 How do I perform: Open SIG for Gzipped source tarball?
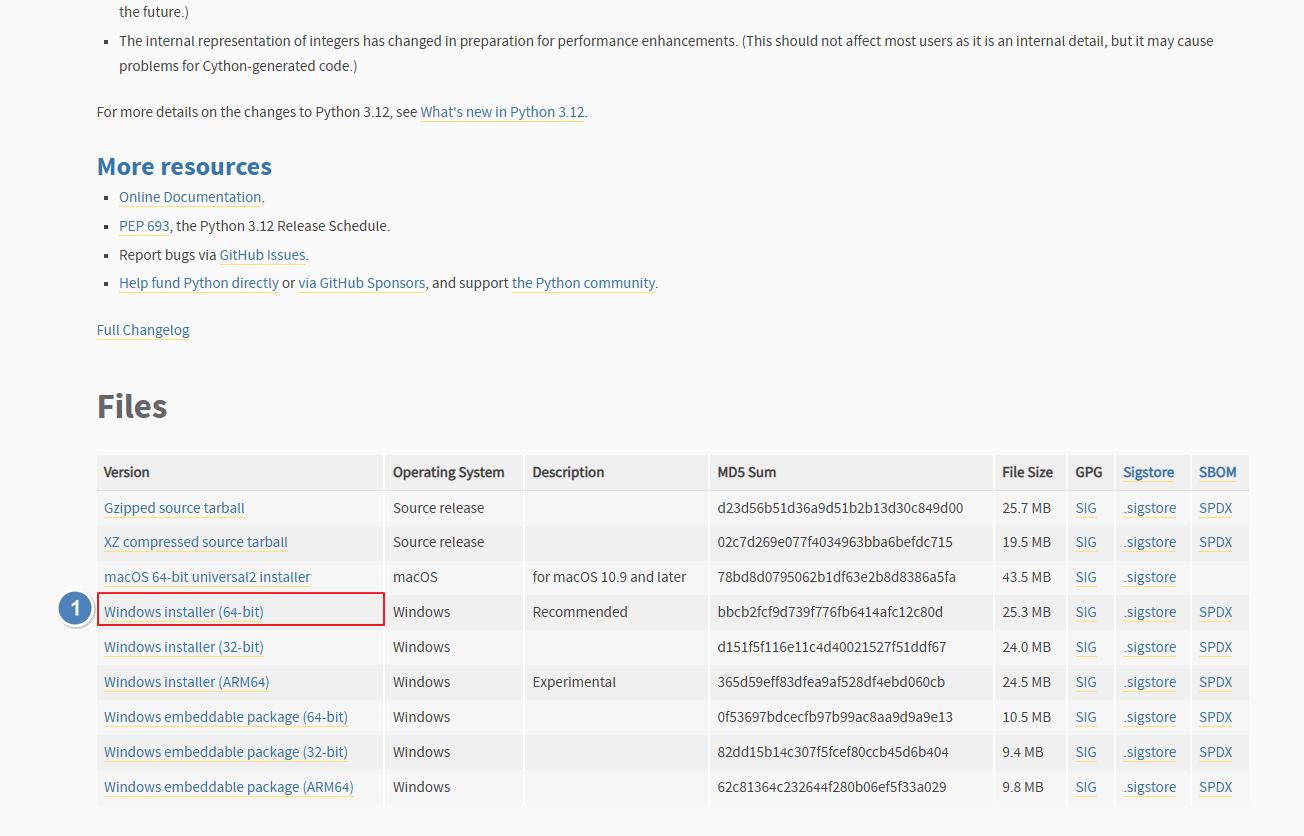click(1086, 508)
